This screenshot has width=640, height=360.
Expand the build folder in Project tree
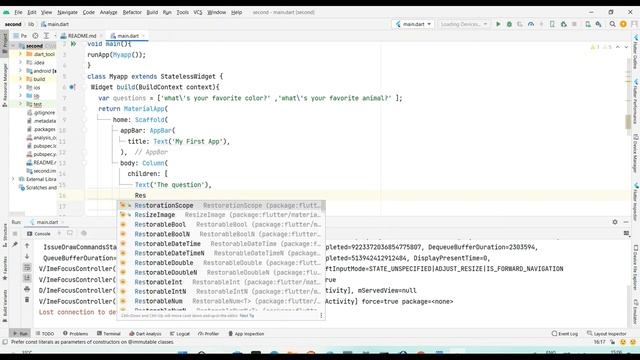pyautogui.click(x=20, y=79)
